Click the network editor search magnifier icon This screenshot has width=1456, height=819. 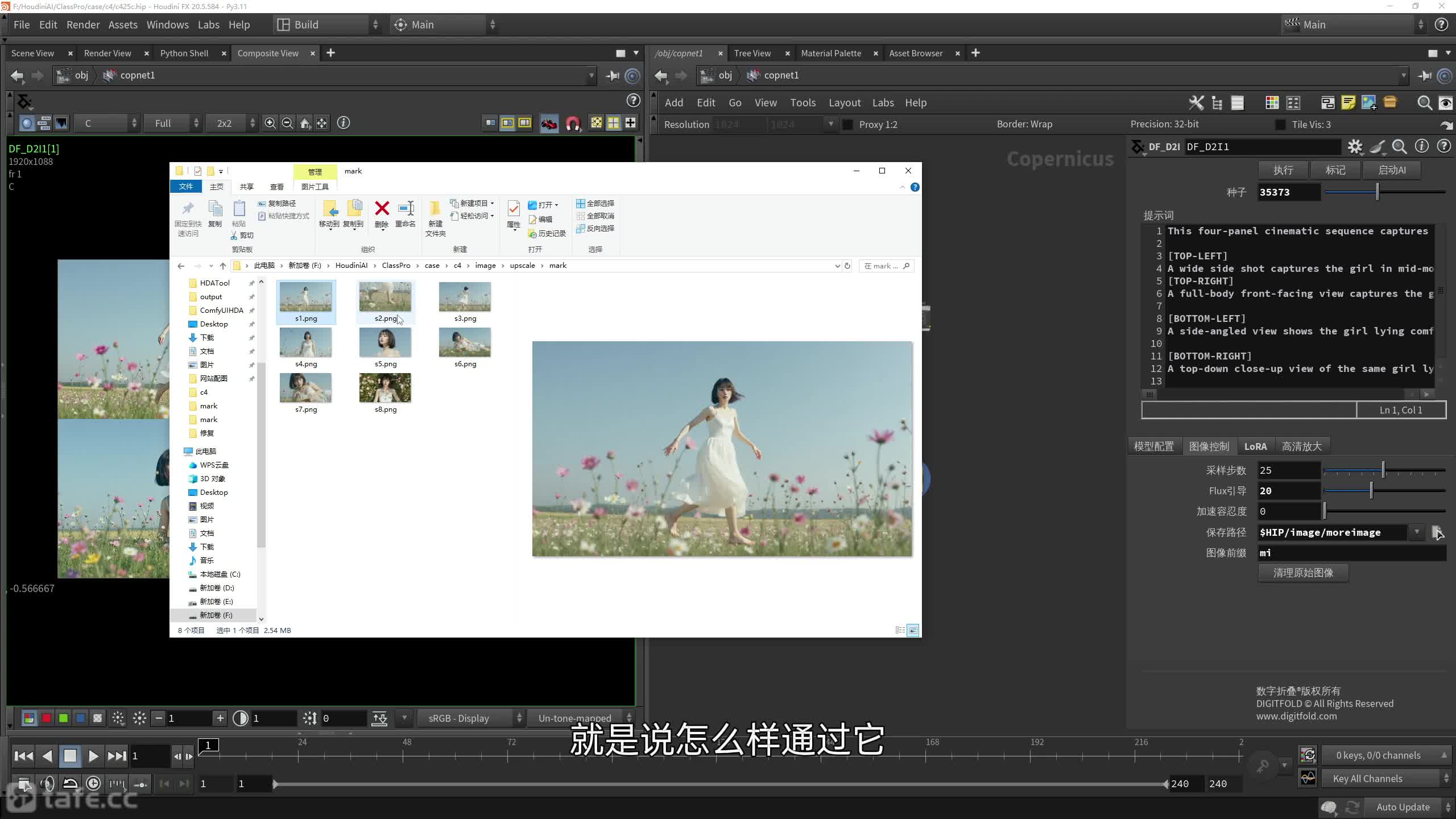(1424, 102)
